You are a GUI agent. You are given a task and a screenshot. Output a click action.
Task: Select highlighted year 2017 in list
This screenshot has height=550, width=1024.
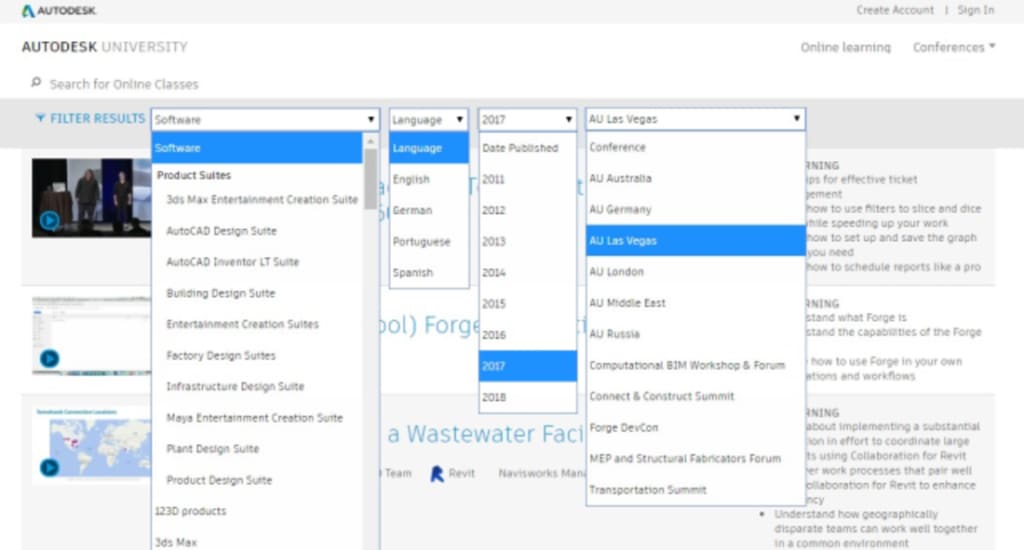(x=528, y=366)
